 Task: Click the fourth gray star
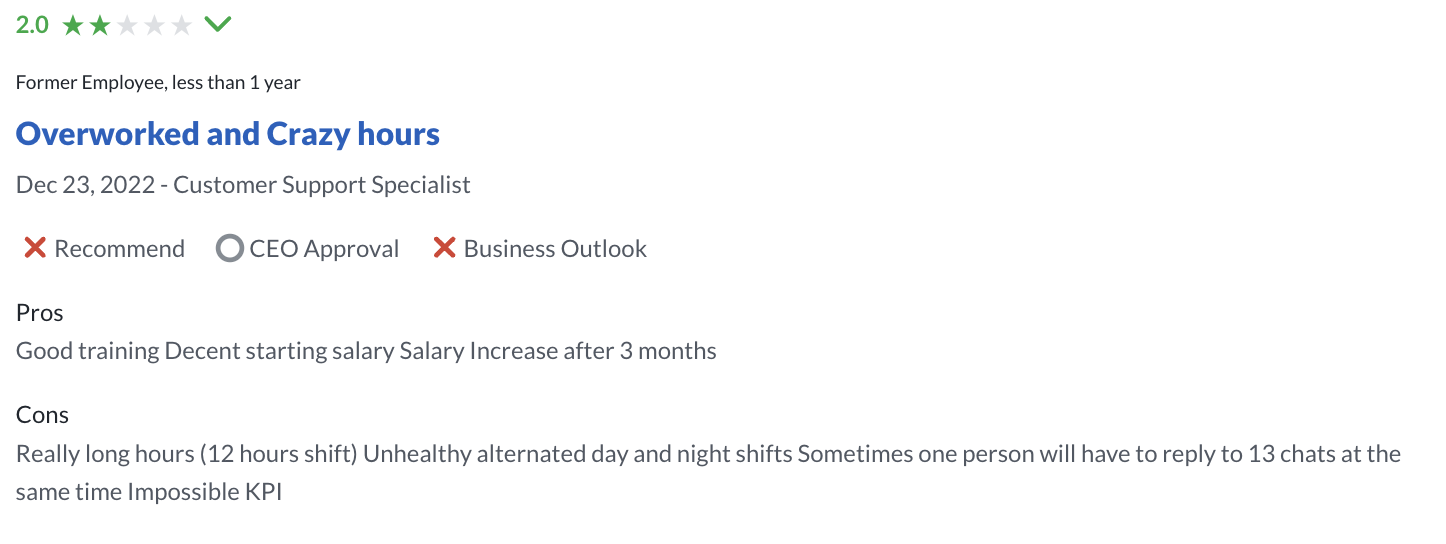pyautogui.click(x=154, y=25)
